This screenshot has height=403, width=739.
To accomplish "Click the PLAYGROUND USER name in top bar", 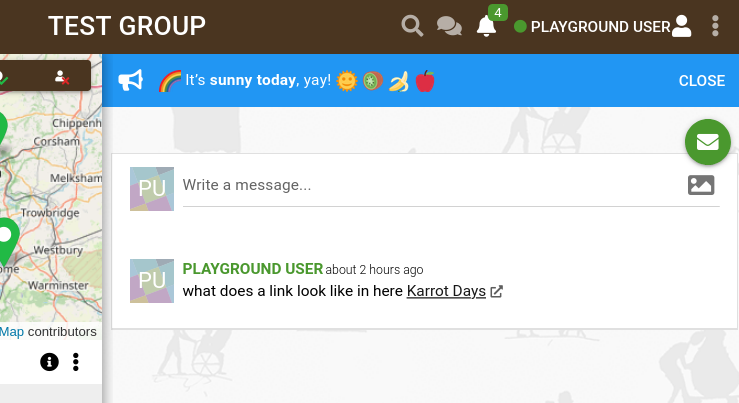I will (x=600, y=27).
